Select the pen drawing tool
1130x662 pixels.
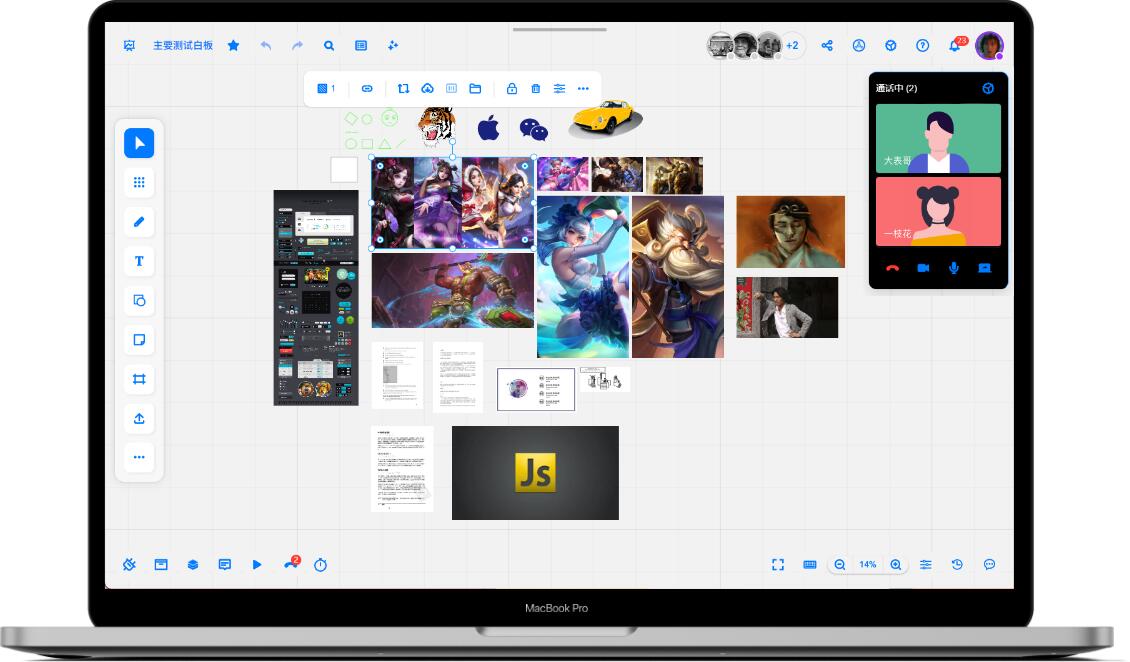click(139, 222)
